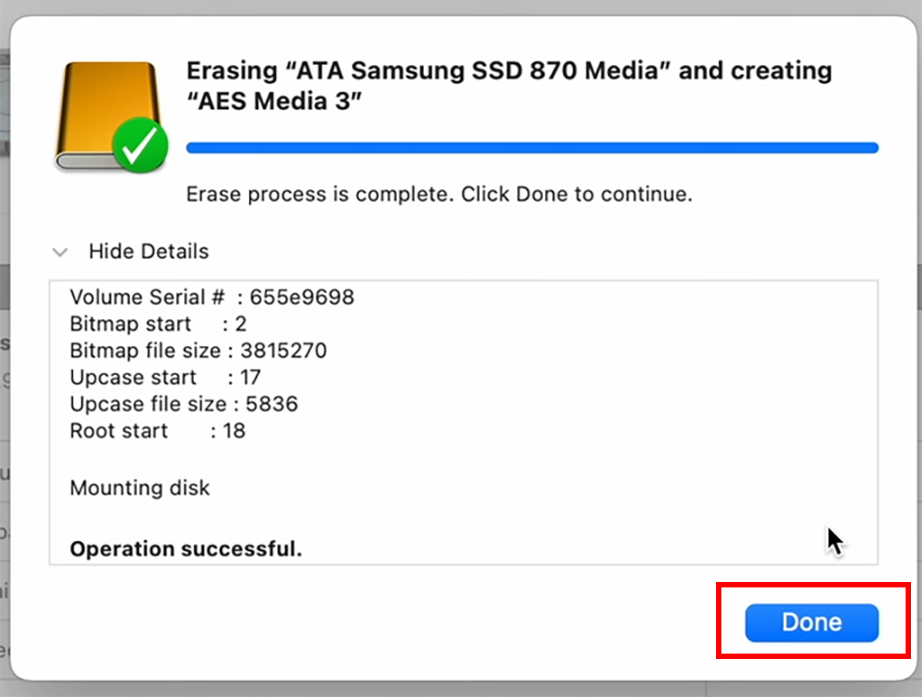Click the title text mentioning Samsung SSD 870

[509, 71]
